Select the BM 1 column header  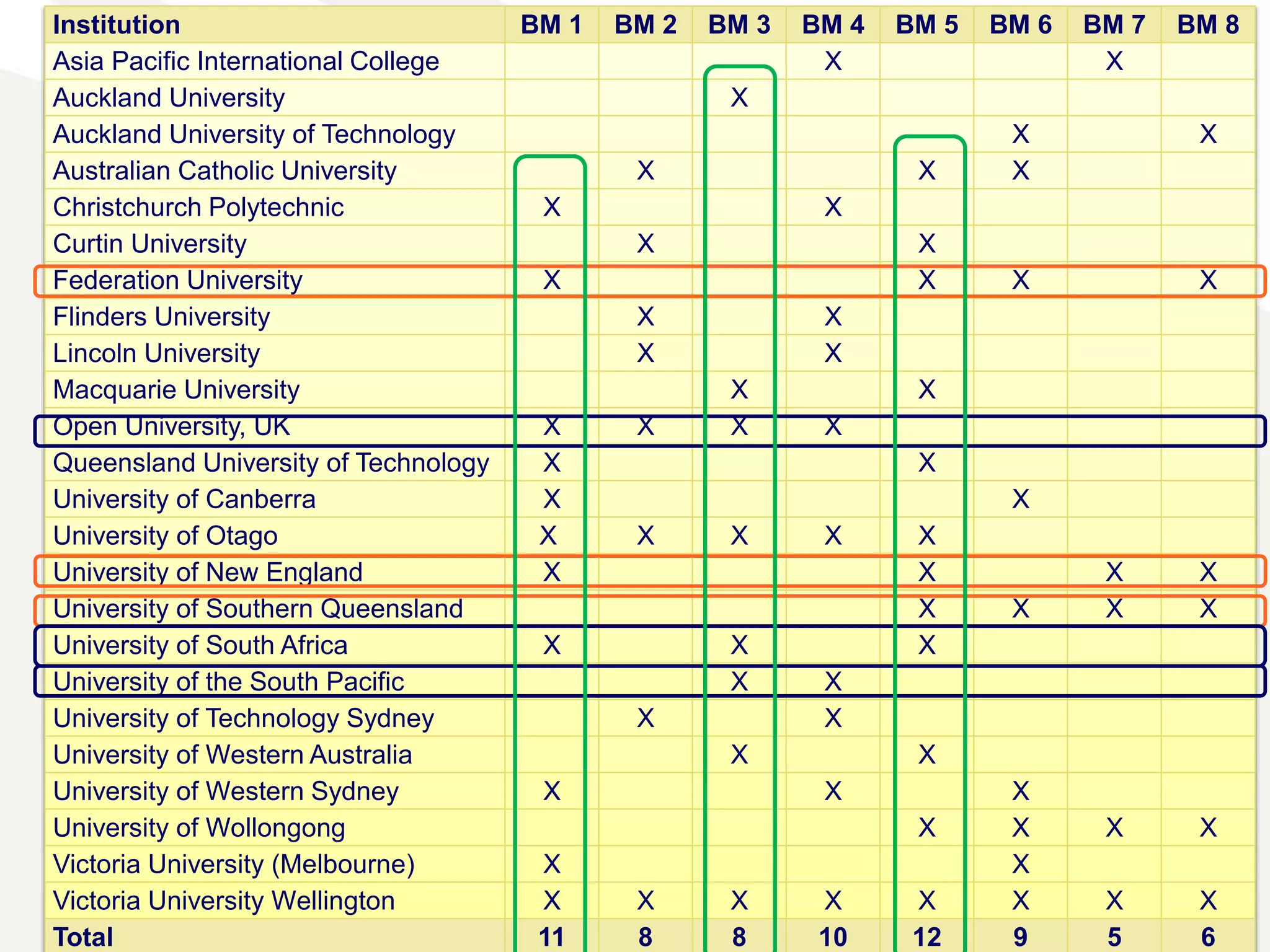pyautogui.click(x=551, y=25)
